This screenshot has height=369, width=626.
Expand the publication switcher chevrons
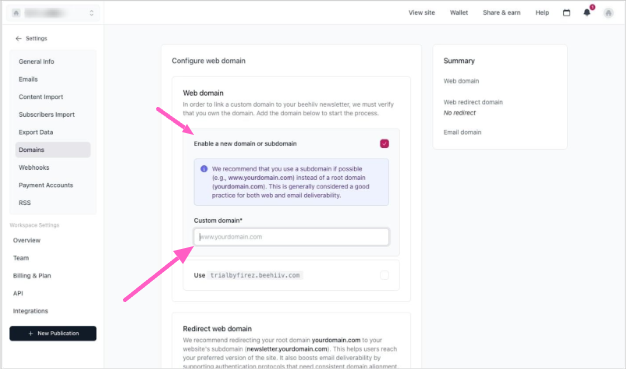point(91,13)
